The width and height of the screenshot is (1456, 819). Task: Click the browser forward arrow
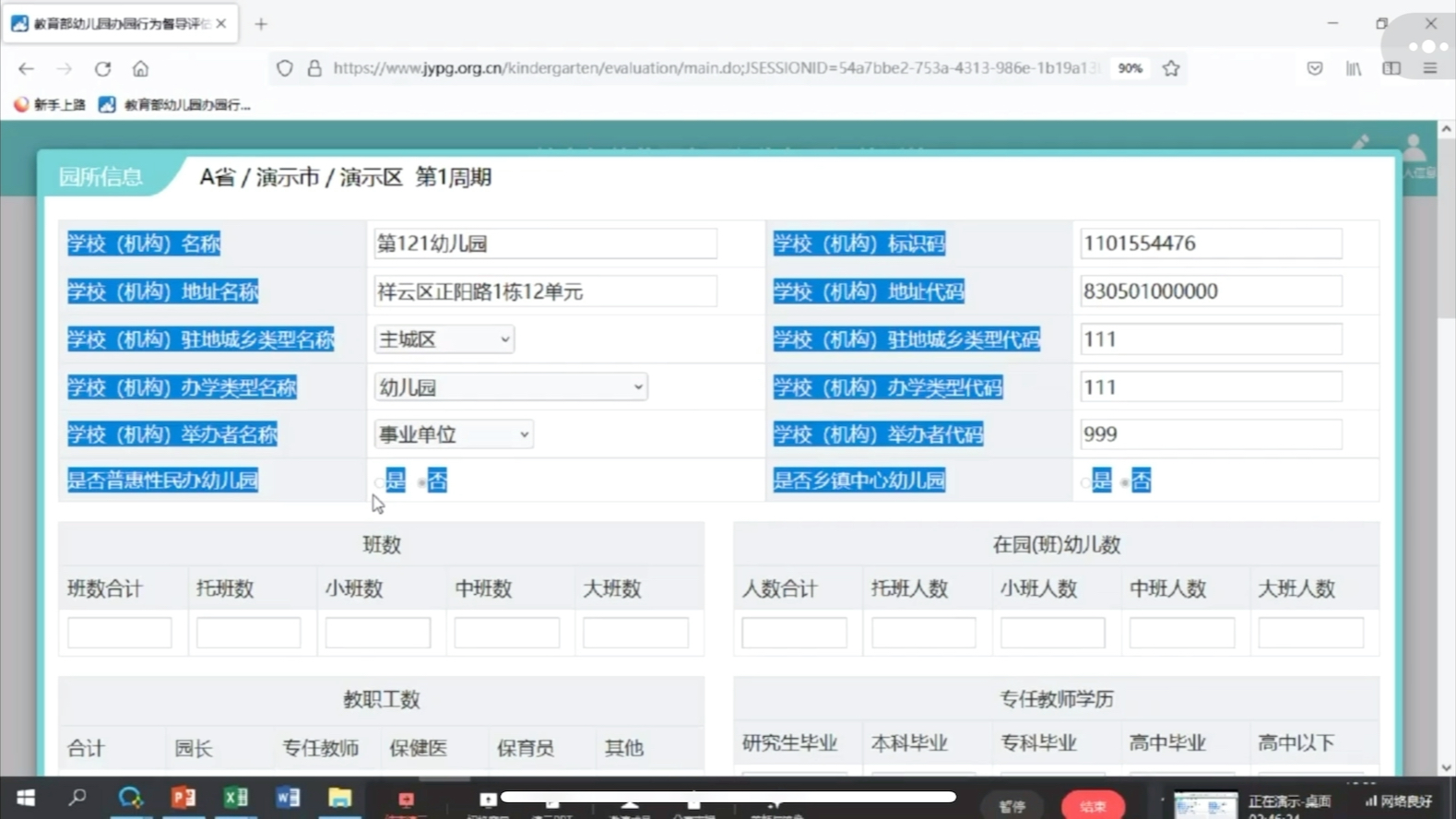click(64, 68)
